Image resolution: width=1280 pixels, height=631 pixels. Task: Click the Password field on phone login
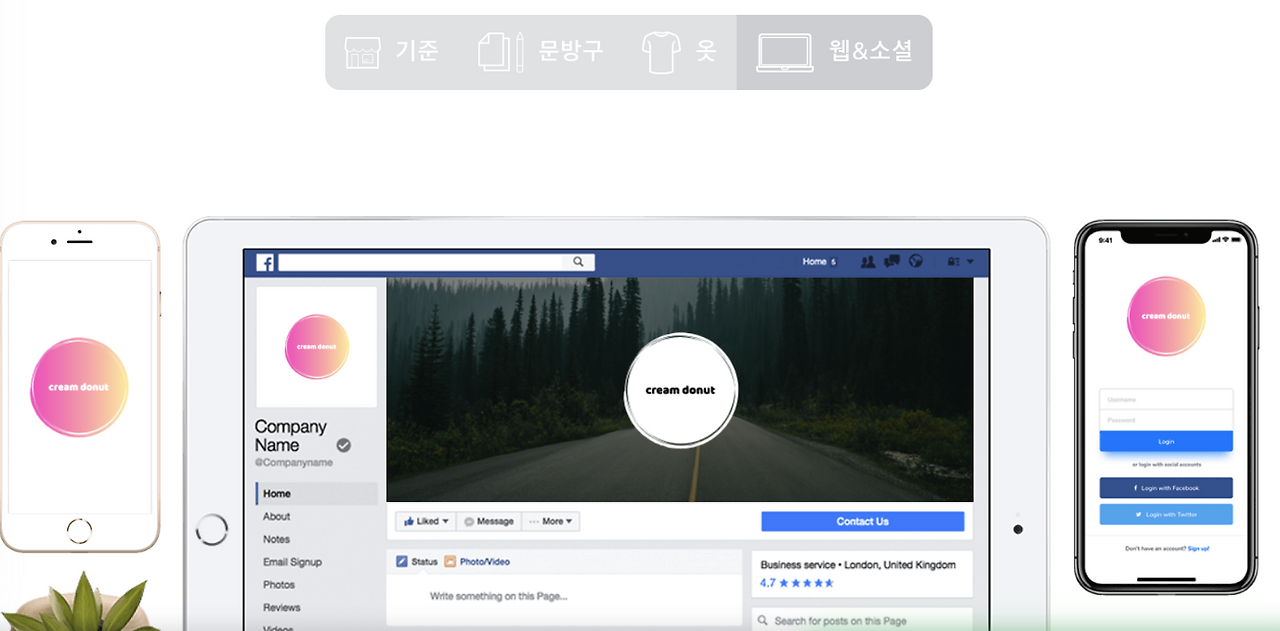tap(1166, 420)
